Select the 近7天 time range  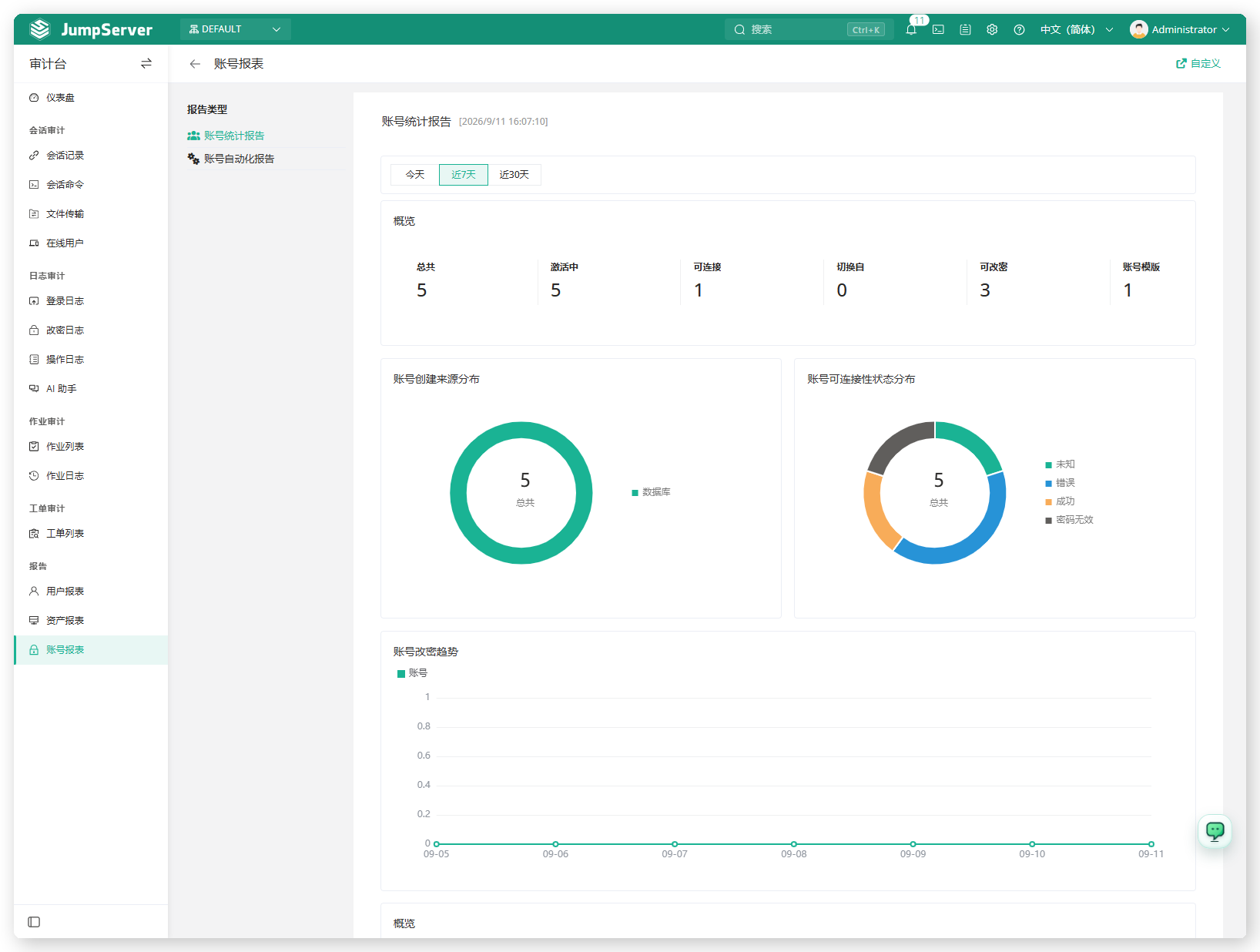464,175
